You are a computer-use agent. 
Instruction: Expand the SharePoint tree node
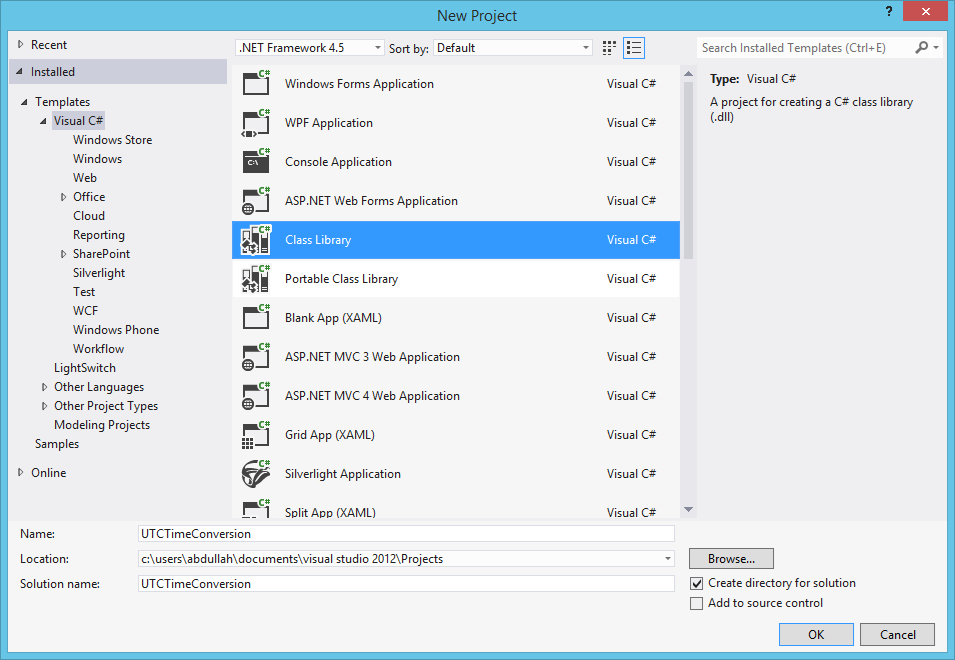point(63,254)
